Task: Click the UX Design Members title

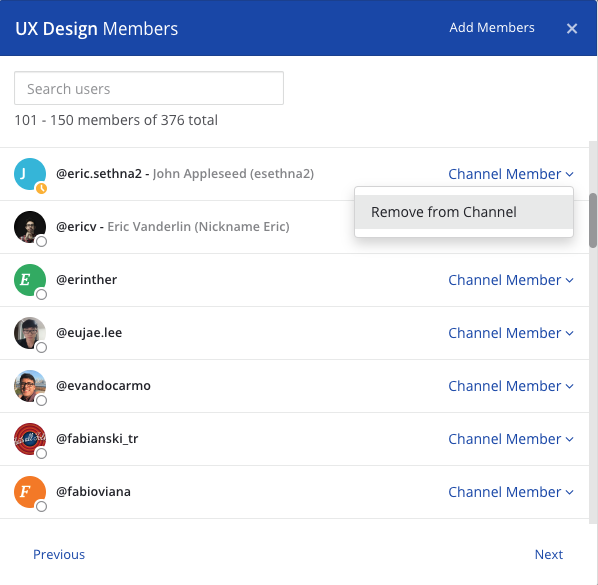Action: (x=96, y=29)
